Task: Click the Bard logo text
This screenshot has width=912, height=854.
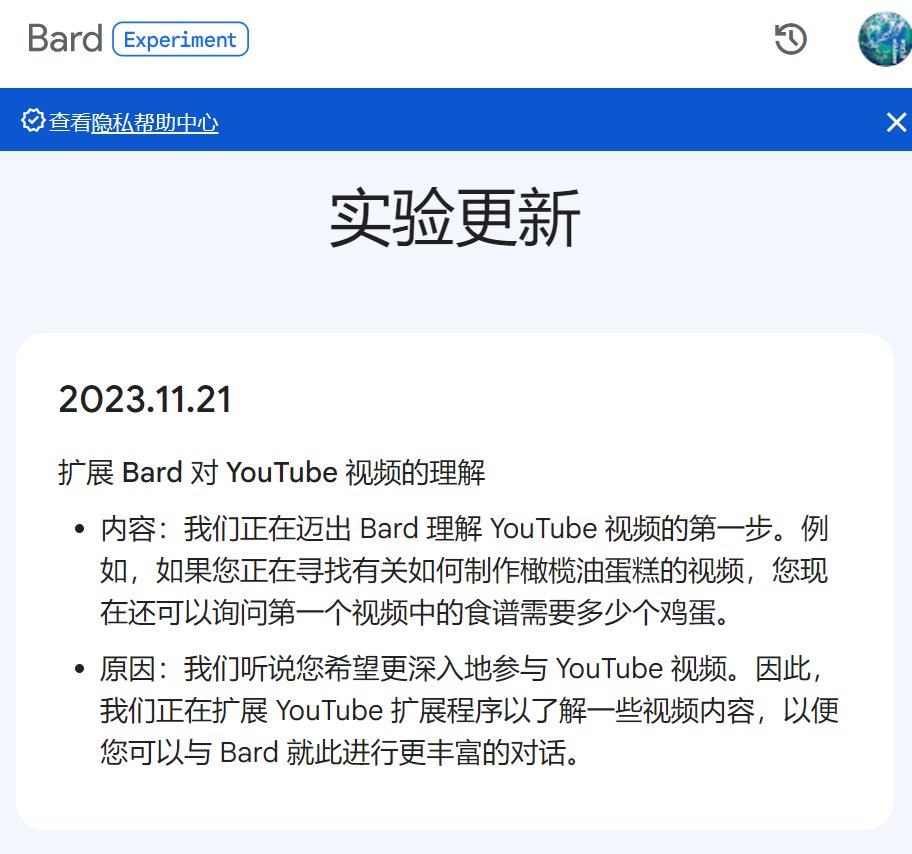Action: (65, 39)
